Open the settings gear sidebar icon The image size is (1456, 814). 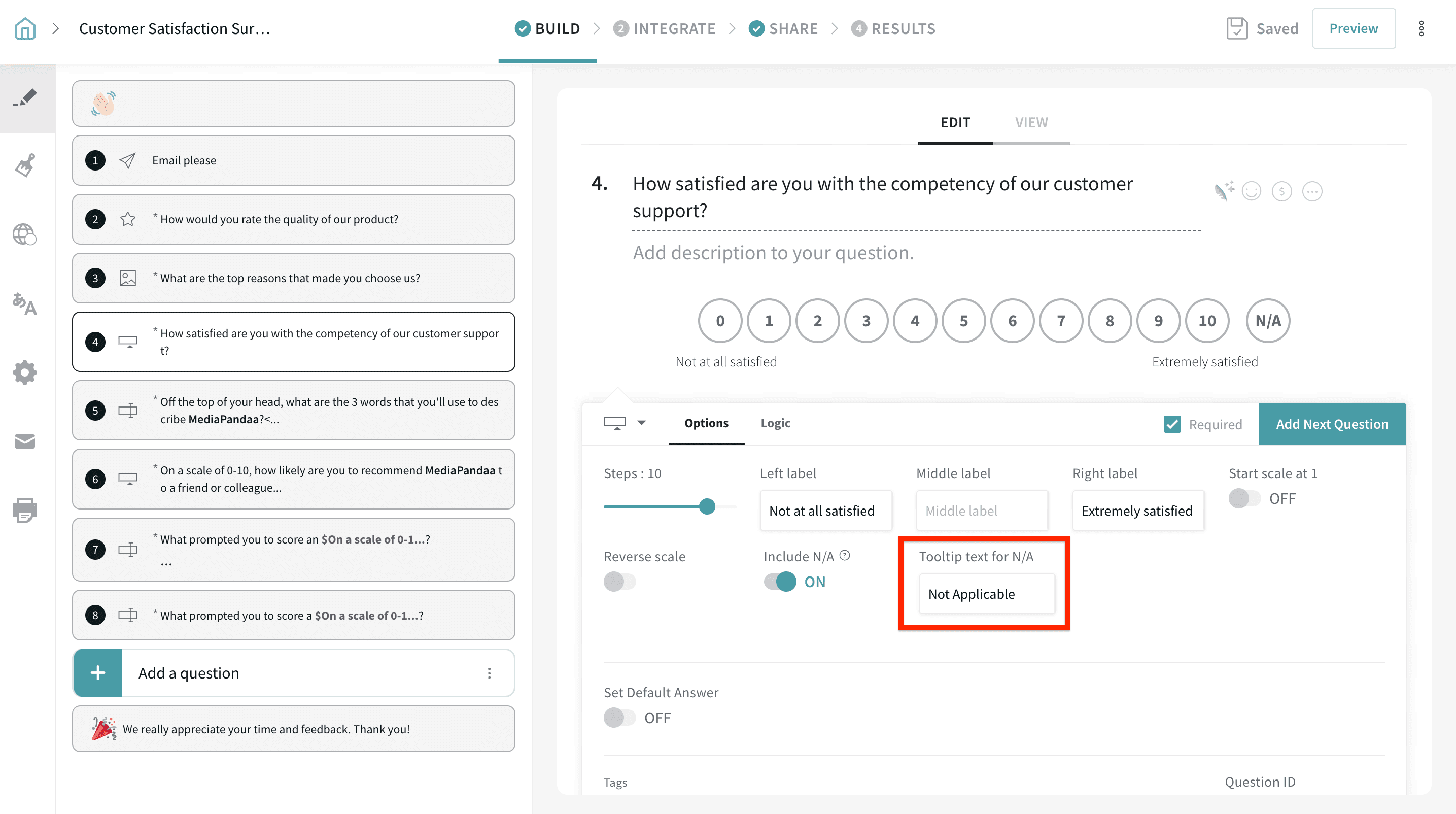tap(25, 372)
